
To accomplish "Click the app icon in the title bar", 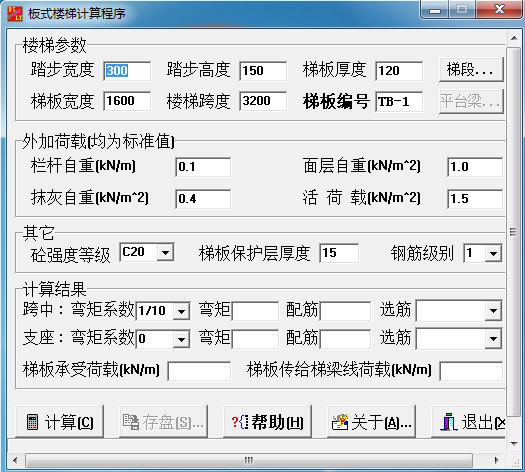I will [15, 13].
